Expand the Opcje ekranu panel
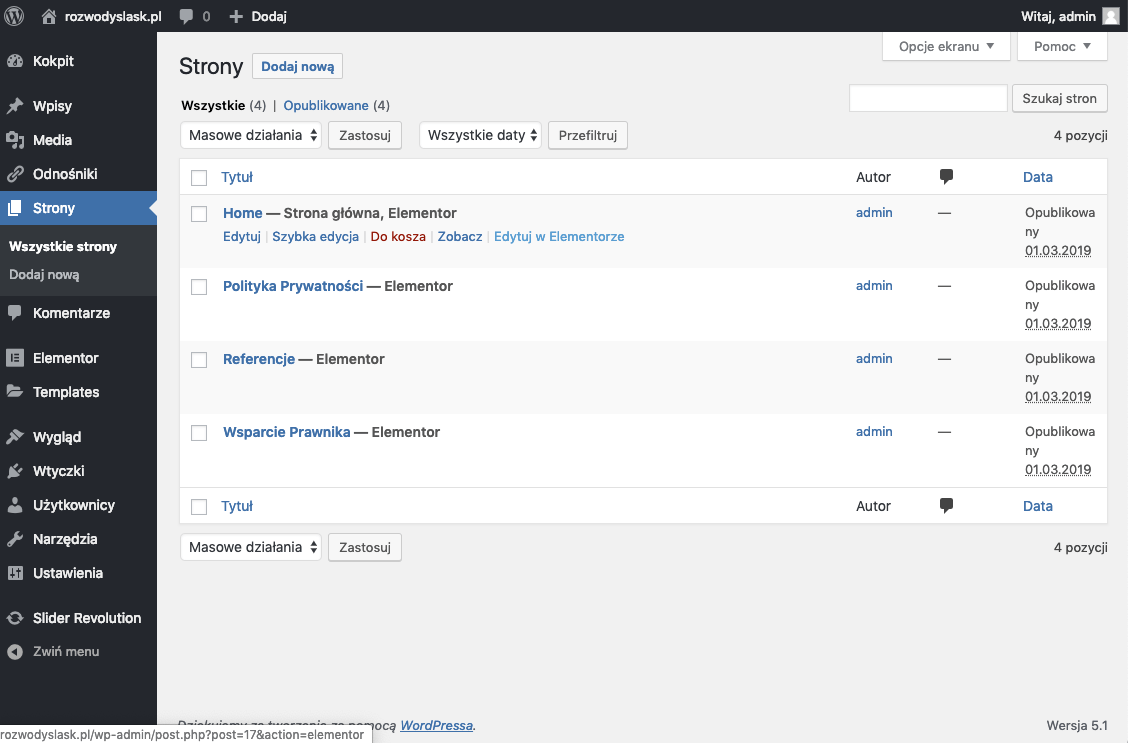1128x743 pixels. 946,46
